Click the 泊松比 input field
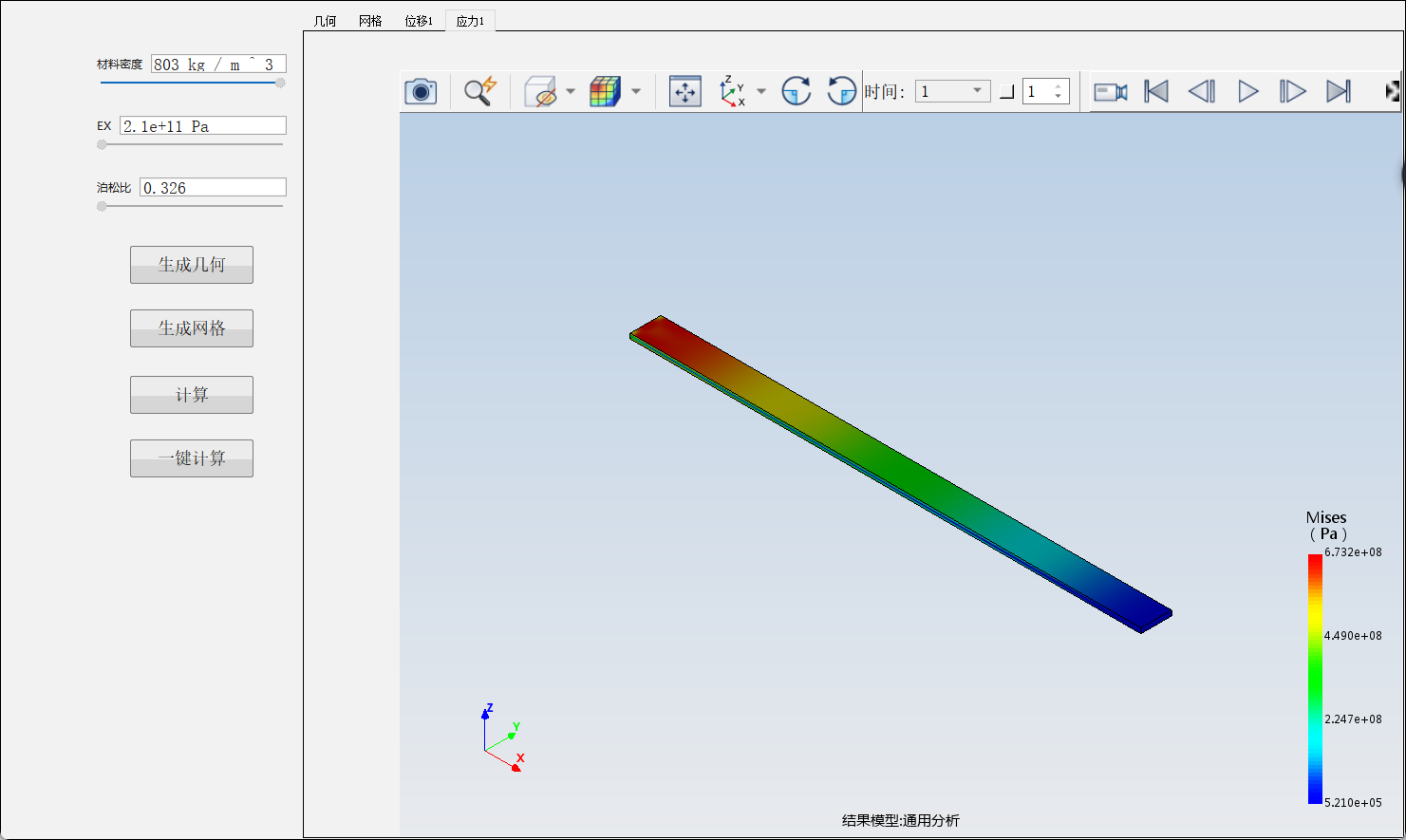Viewport: 1406px width, 840px height. click(213, 188)
